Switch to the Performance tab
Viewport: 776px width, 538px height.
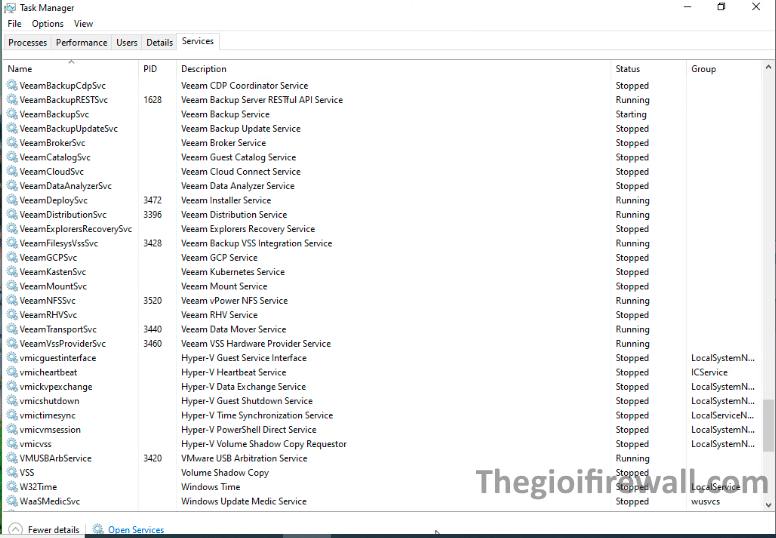pos(82,43)
